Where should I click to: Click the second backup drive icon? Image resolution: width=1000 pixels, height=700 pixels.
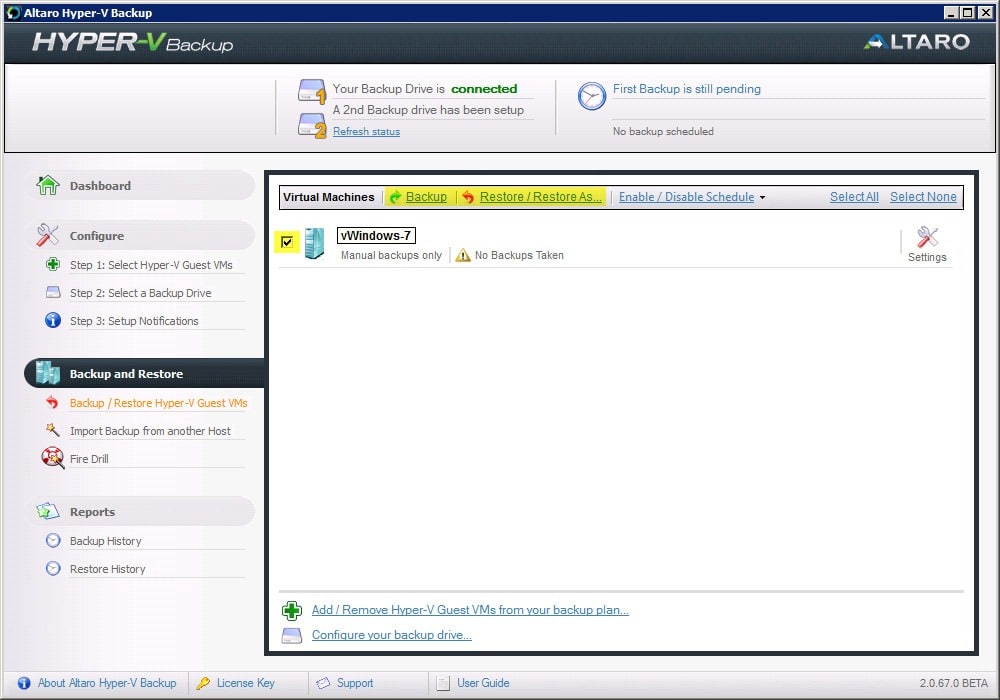[x=312, y=125]
